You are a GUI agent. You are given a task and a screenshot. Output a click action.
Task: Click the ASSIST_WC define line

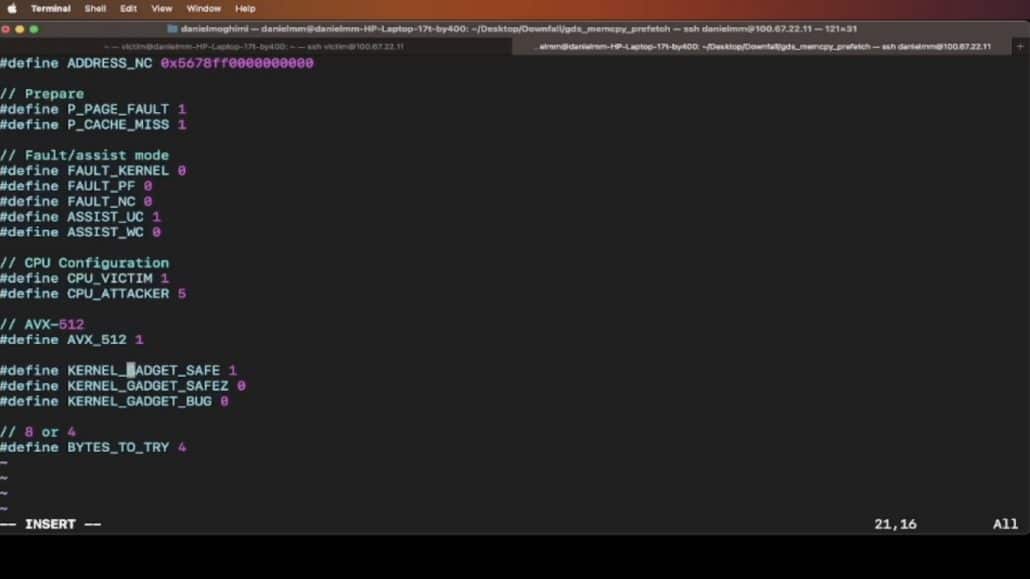pos(80,232)
